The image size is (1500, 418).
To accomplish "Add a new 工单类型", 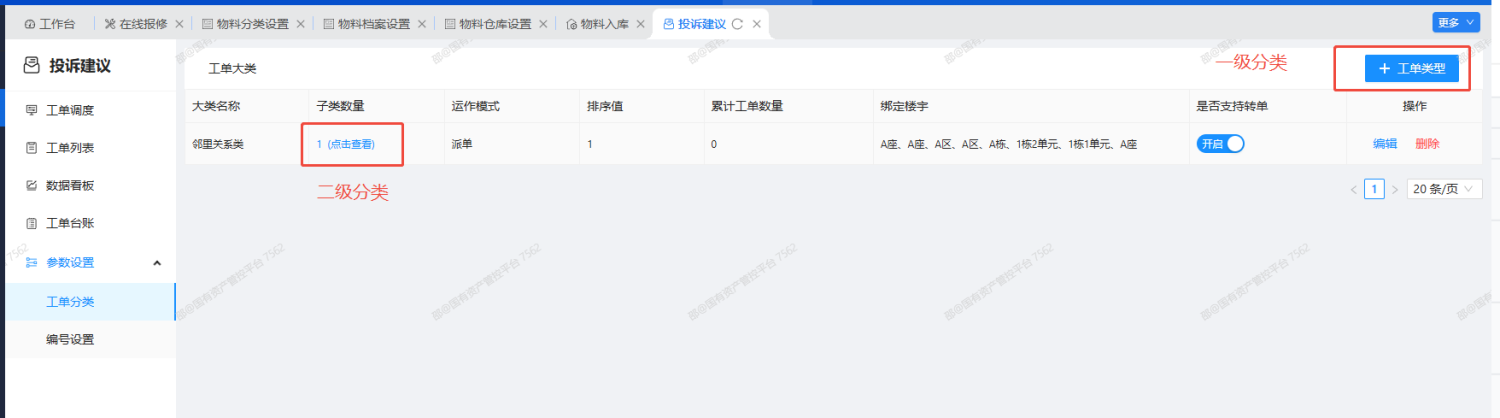I will point(1412,68).
